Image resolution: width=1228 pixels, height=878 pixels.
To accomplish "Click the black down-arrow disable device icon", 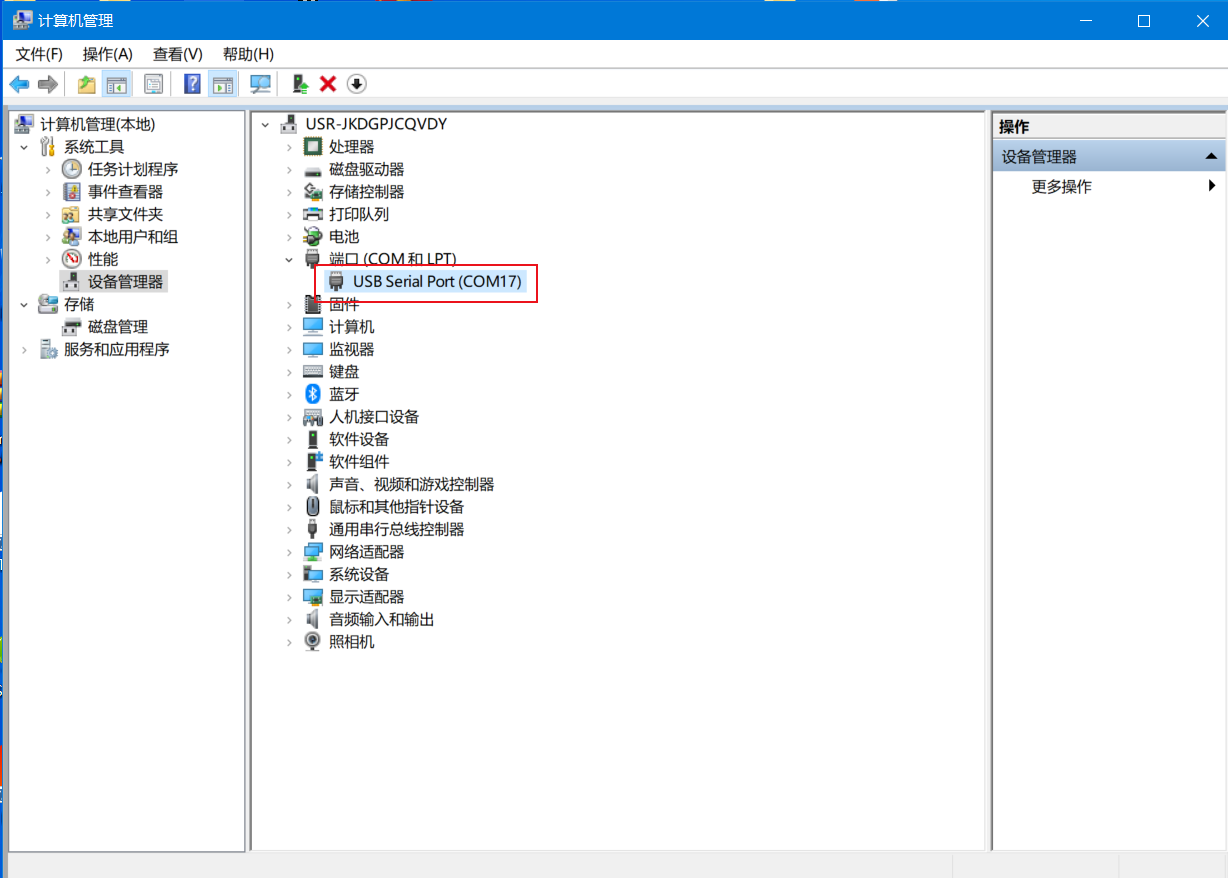I will pyautogui.click(x=356, y=84).
